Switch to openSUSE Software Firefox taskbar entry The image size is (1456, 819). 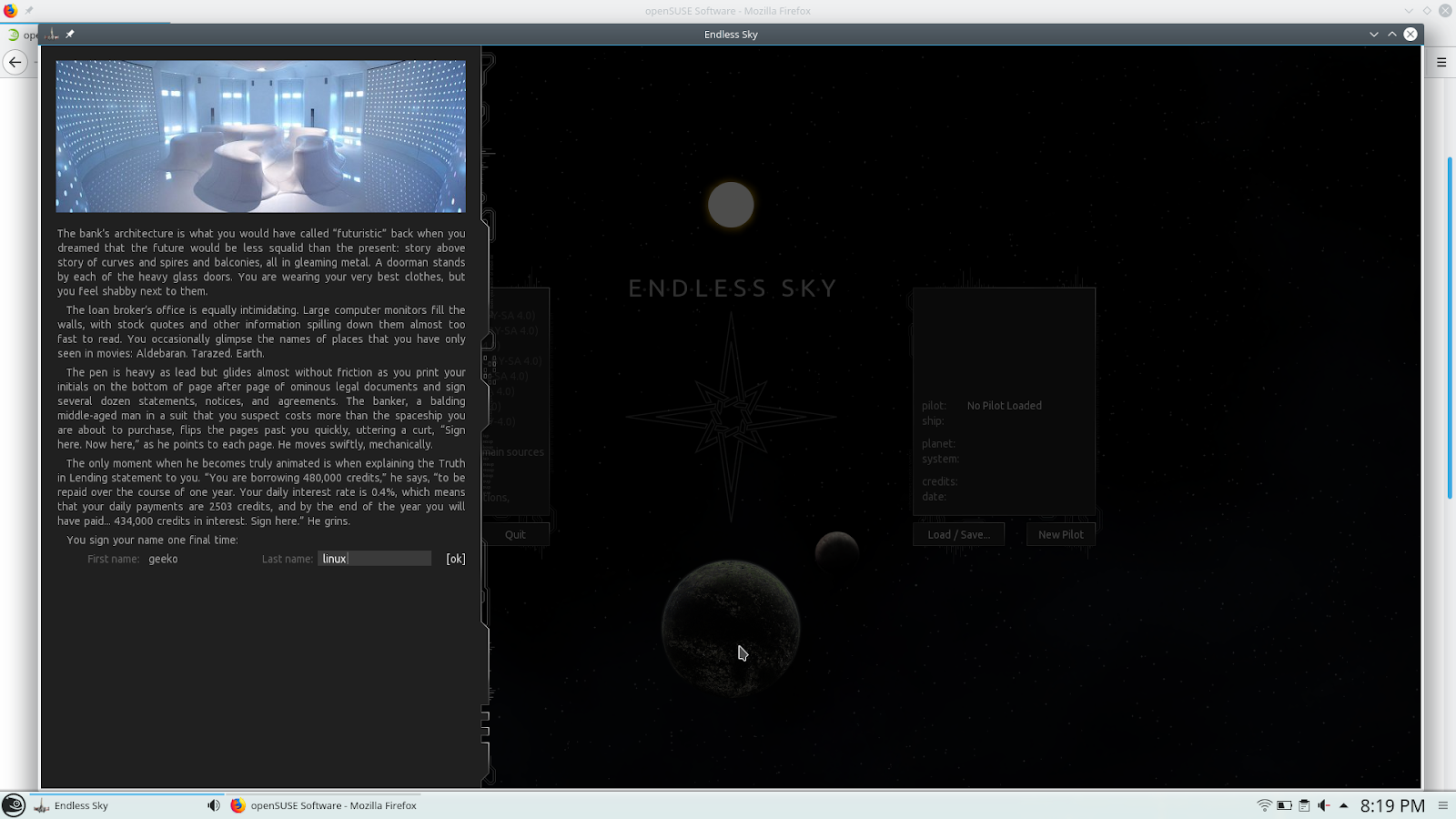click(x=324, y=805)
